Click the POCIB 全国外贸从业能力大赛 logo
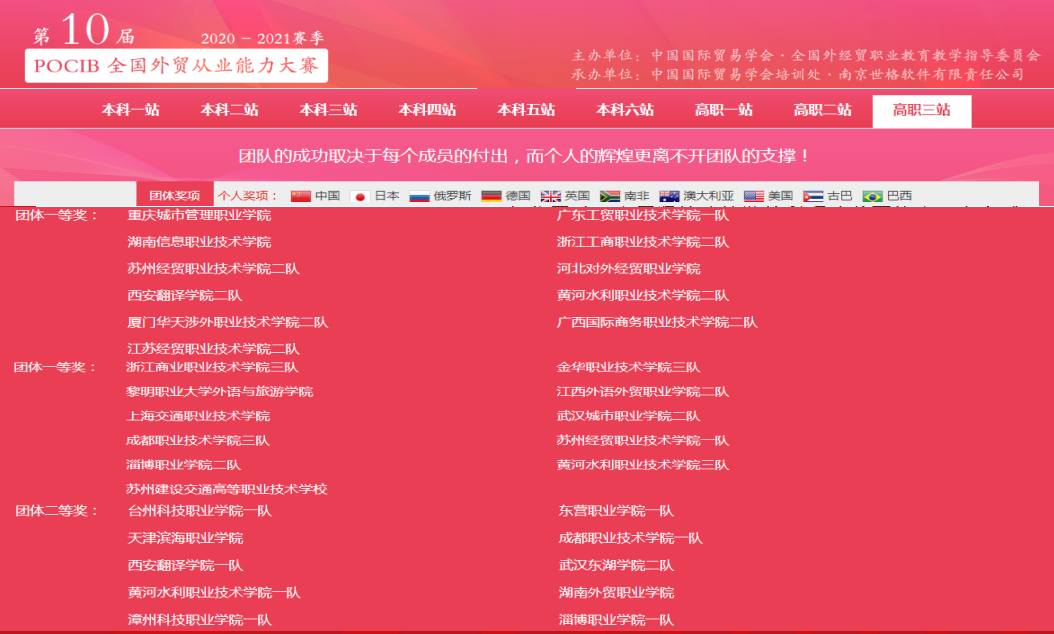Viewport: 1054px width, 634px height. point(176,66)
